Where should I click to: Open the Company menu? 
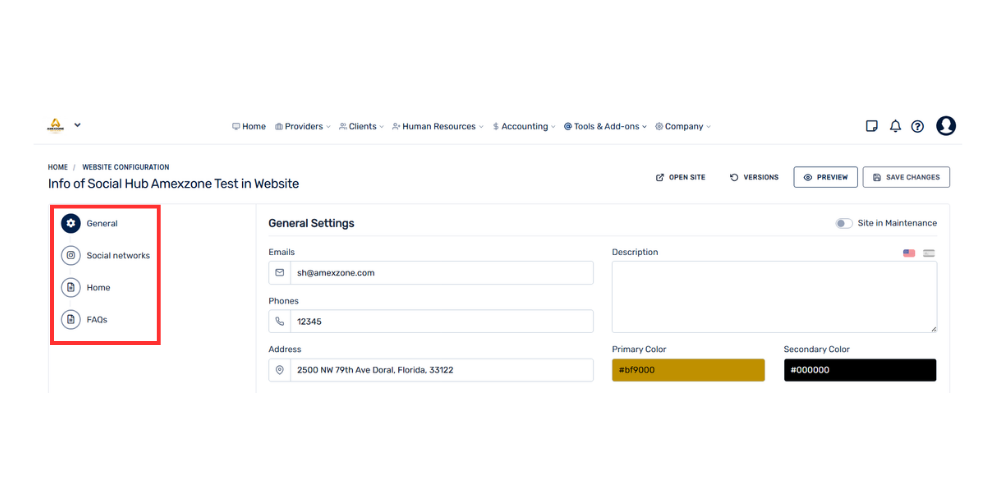pos(683,126)
